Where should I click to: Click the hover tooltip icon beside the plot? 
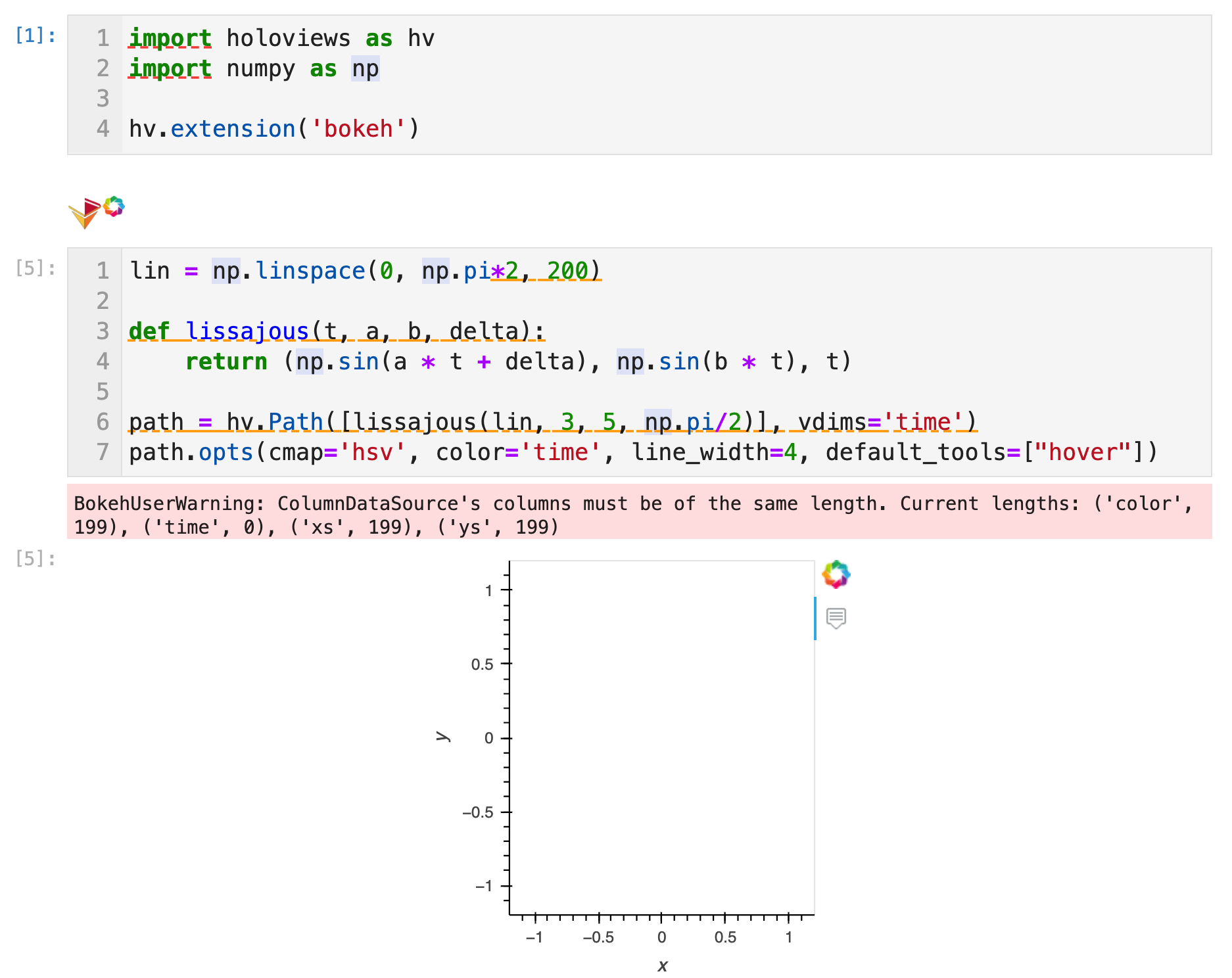click(836, 618)
